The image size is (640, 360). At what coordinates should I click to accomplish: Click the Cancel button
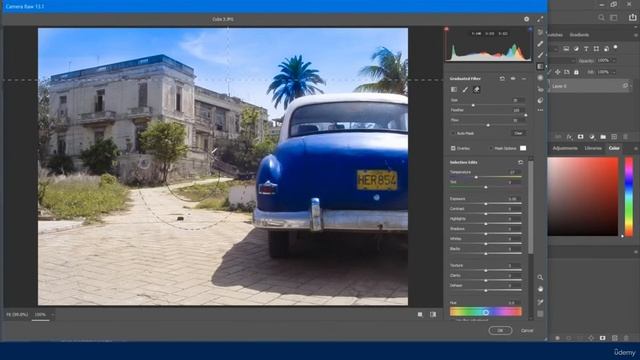[x=527, y=331]
